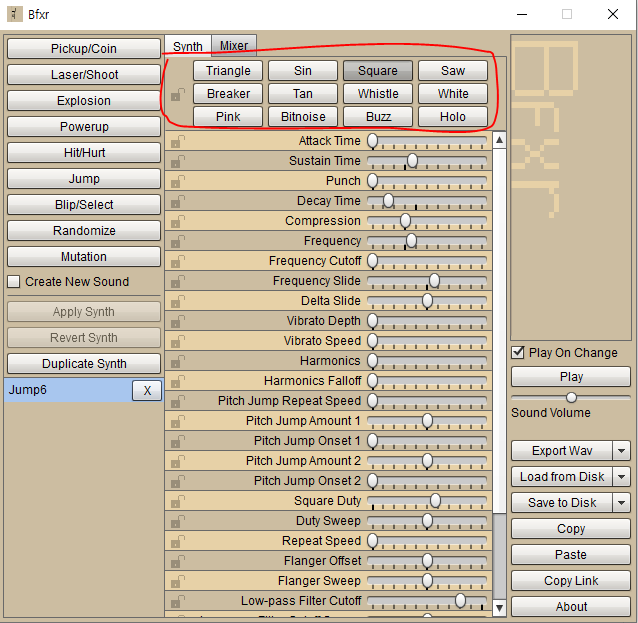This screenshot has width=638, height=623.
Task: Lock the Pitch Jump Repeat Speed parameter
Action: [x=177, y=400]
